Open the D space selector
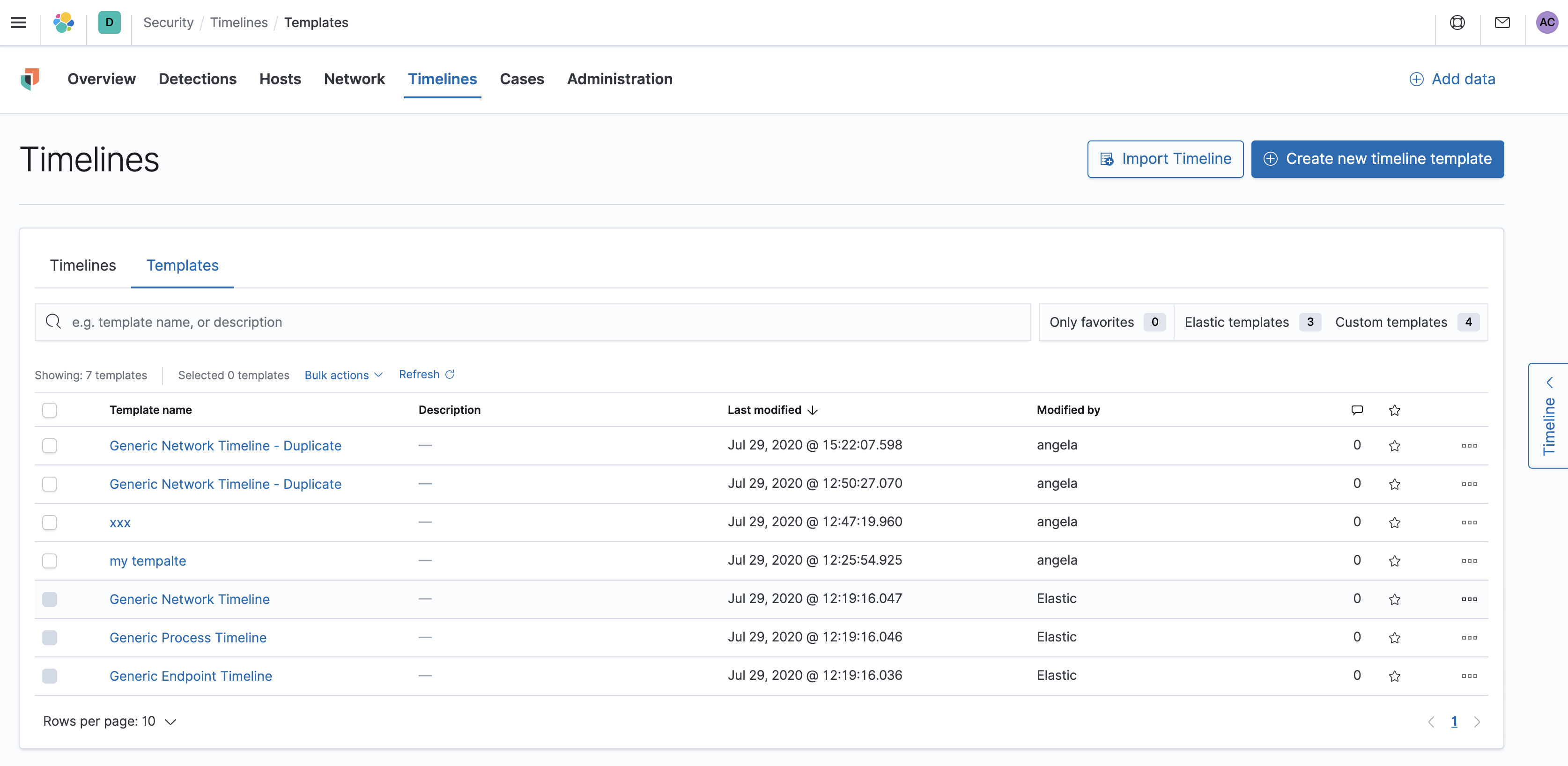 109,22
